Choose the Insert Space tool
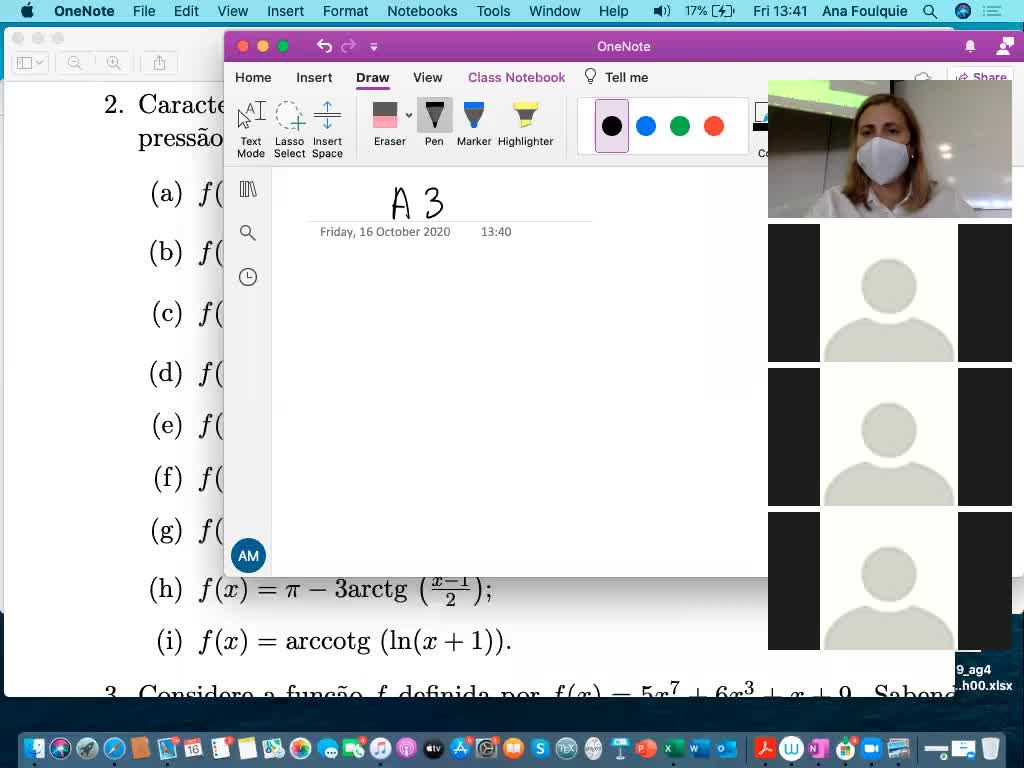Viewport: 1024px width, 768px height. (x=327, y=129)
